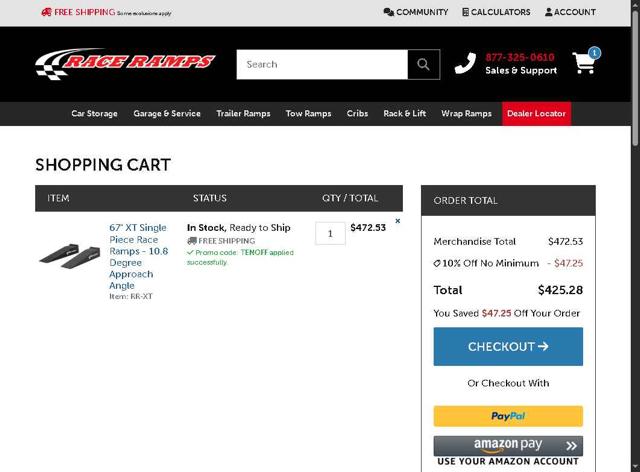The width and height of the screenshot is (640, 472).
Task: Click the phone handset icon
Action: [465, 63]
